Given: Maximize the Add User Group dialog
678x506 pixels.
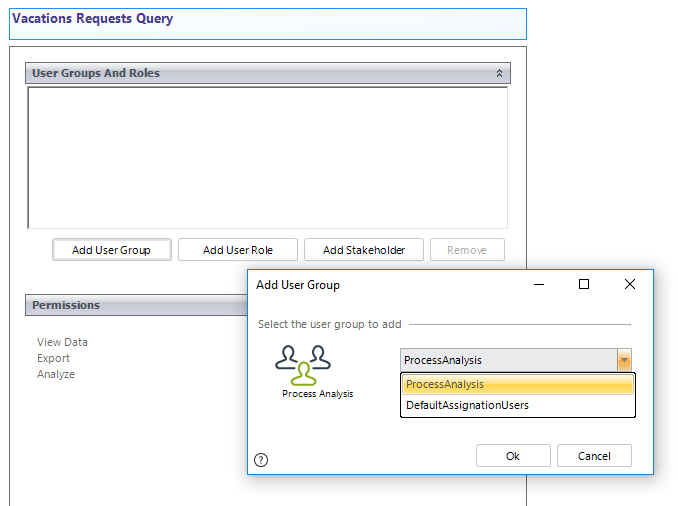Looking at the screenshot, I should click(x=584, y=284).
